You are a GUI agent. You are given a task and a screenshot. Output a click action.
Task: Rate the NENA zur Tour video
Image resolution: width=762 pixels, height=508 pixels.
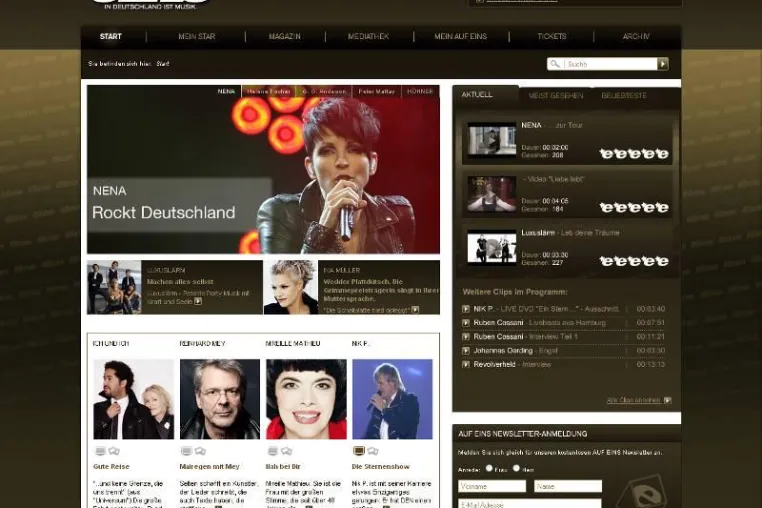634,154
